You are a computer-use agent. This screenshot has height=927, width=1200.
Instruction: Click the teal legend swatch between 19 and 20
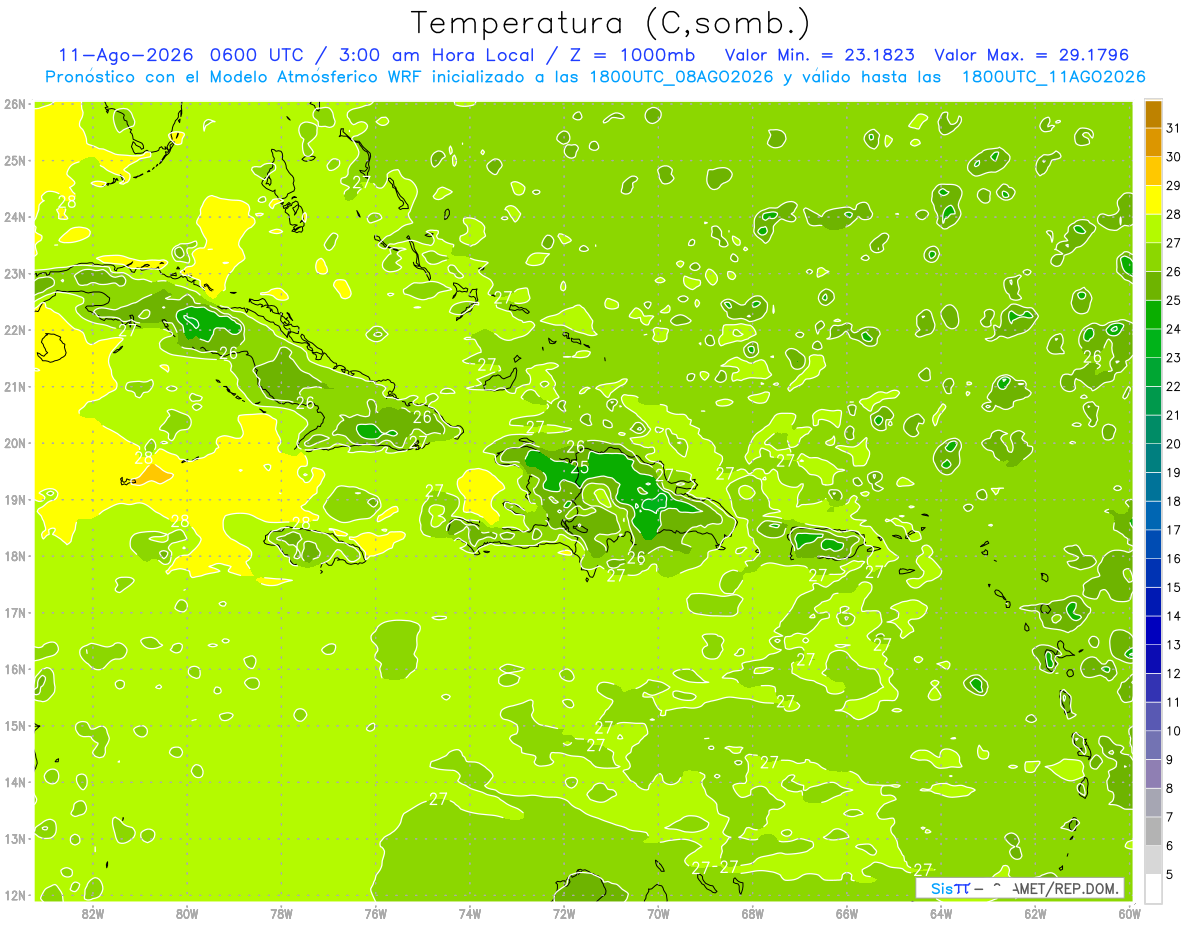1154,458
